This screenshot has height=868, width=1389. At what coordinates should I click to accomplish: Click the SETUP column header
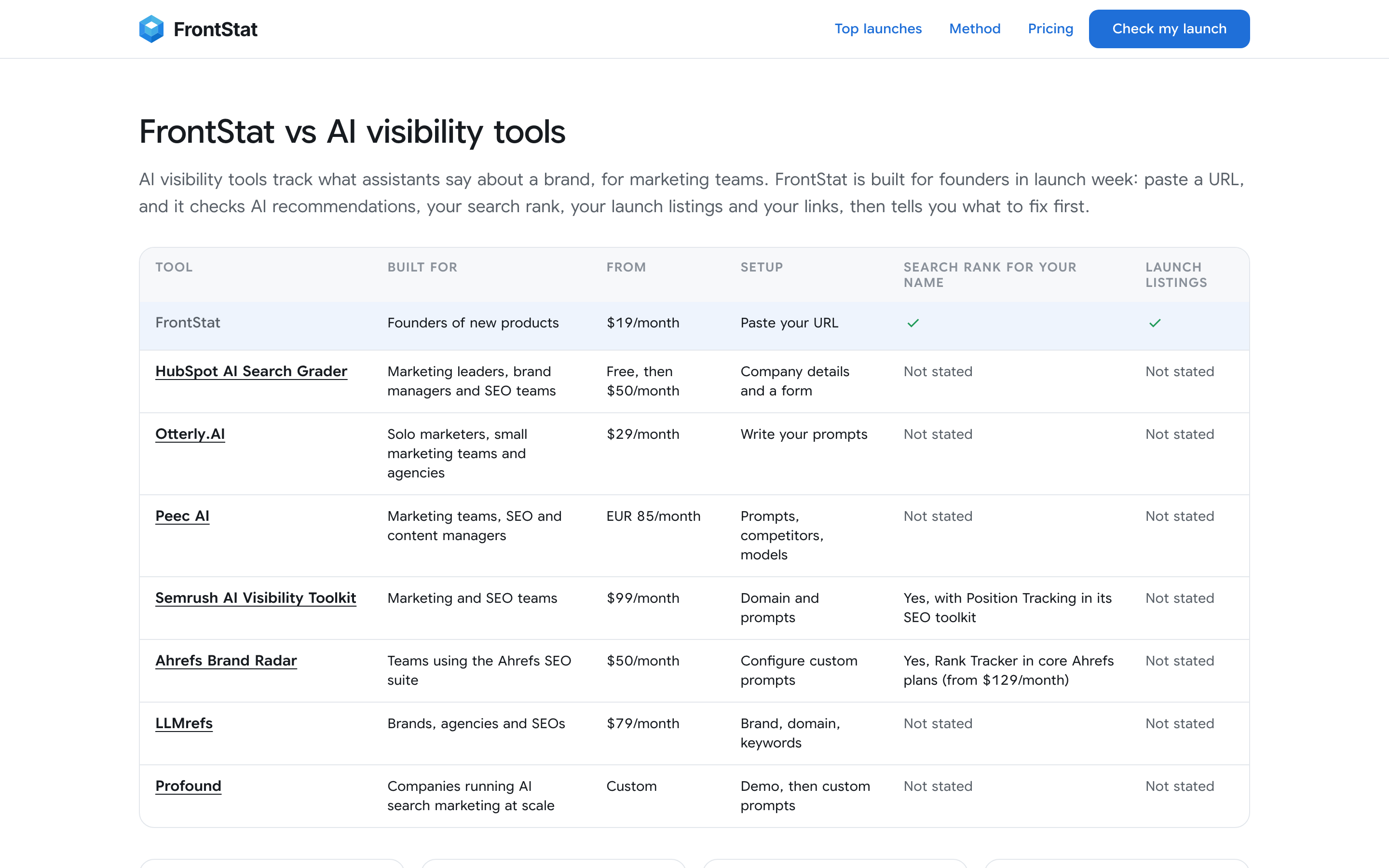click(x=762, y=267)
